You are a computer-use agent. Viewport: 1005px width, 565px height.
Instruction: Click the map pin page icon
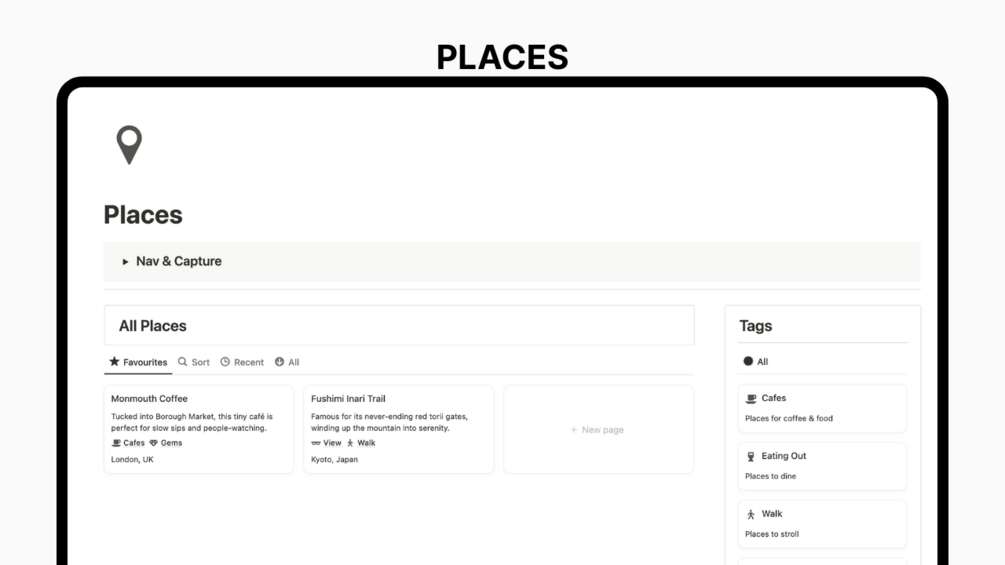pos(129,145)
